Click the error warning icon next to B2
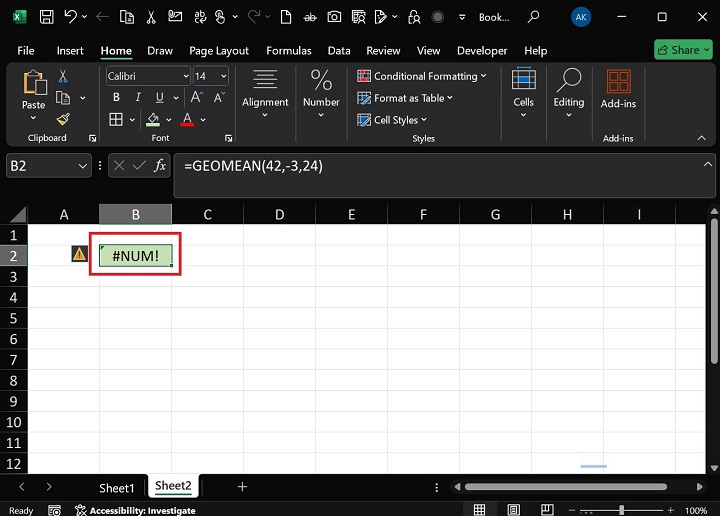 [x=79, y=254]
